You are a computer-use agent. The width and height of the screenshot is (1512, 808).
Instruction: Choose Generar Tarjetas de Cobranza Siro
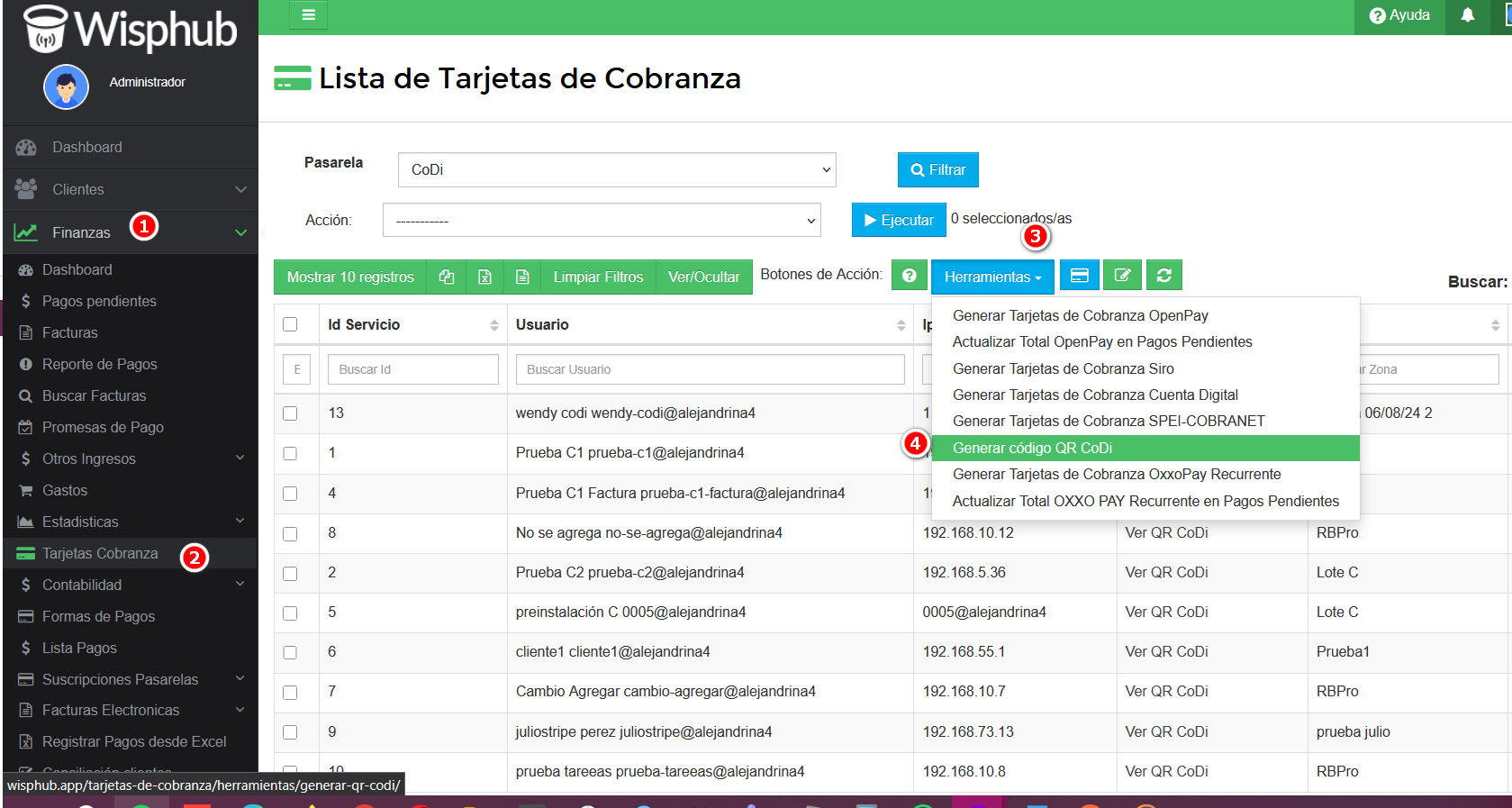pos(1063,369)
